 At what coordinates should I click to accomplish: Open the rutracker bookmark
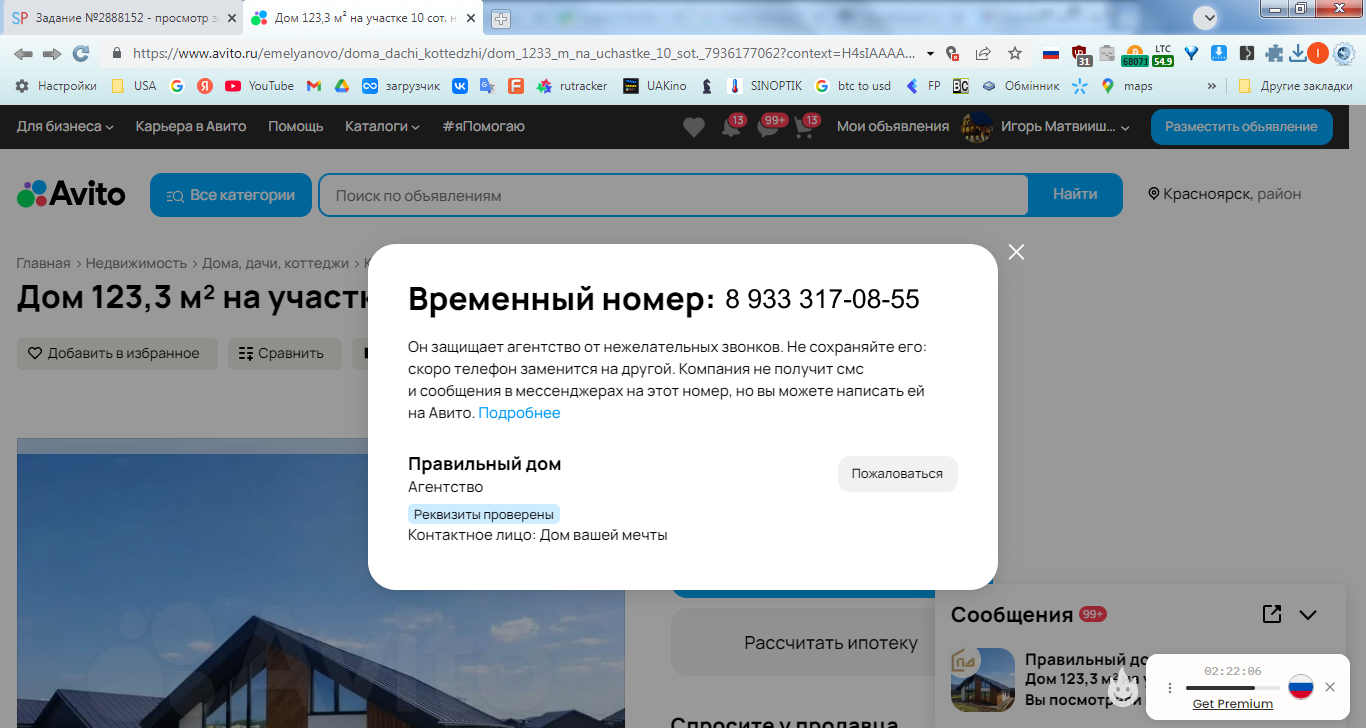(572, 86)
